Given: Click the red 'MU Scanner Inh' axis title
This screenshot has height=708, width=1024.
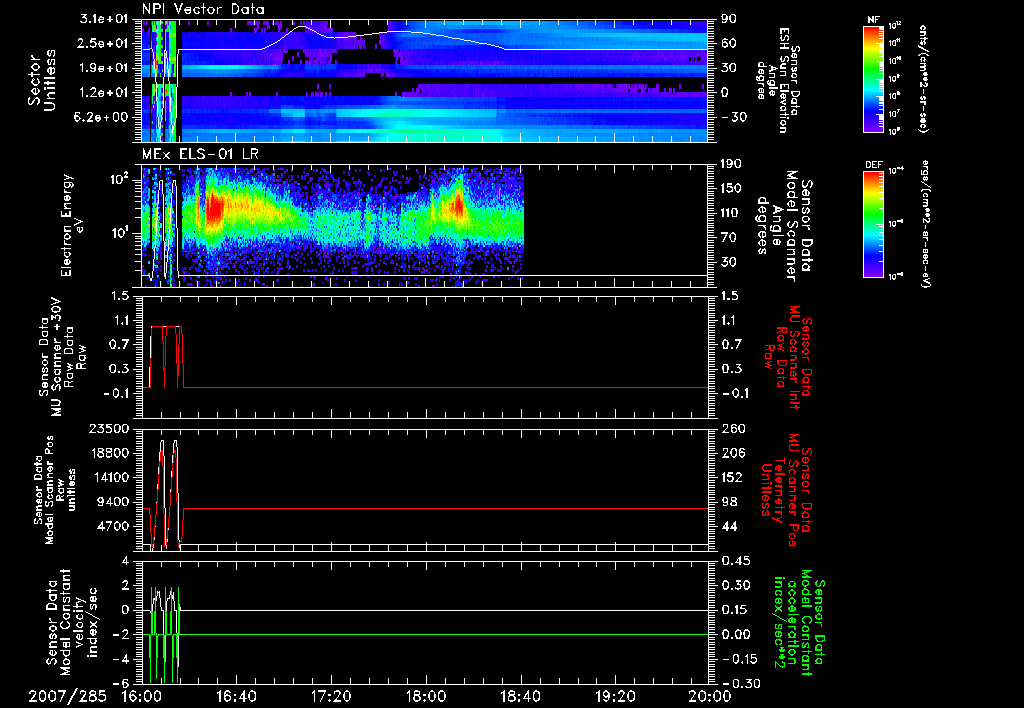Looking at the screenshot, I should (787, 357).
